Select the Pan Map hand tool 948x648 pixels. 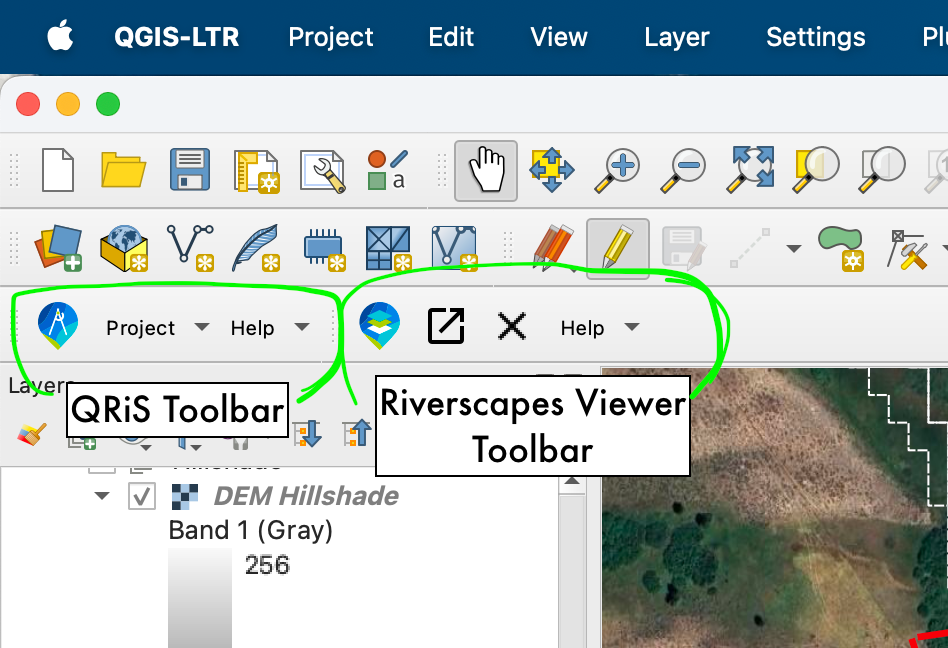[x=486, y=170]
